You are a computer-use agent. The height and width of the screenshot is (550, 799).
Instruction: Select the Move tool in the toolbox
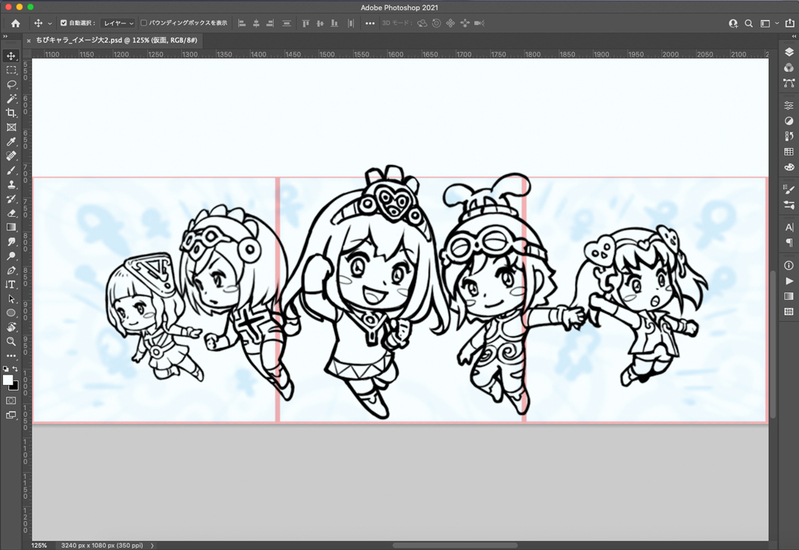click(11, 56)
